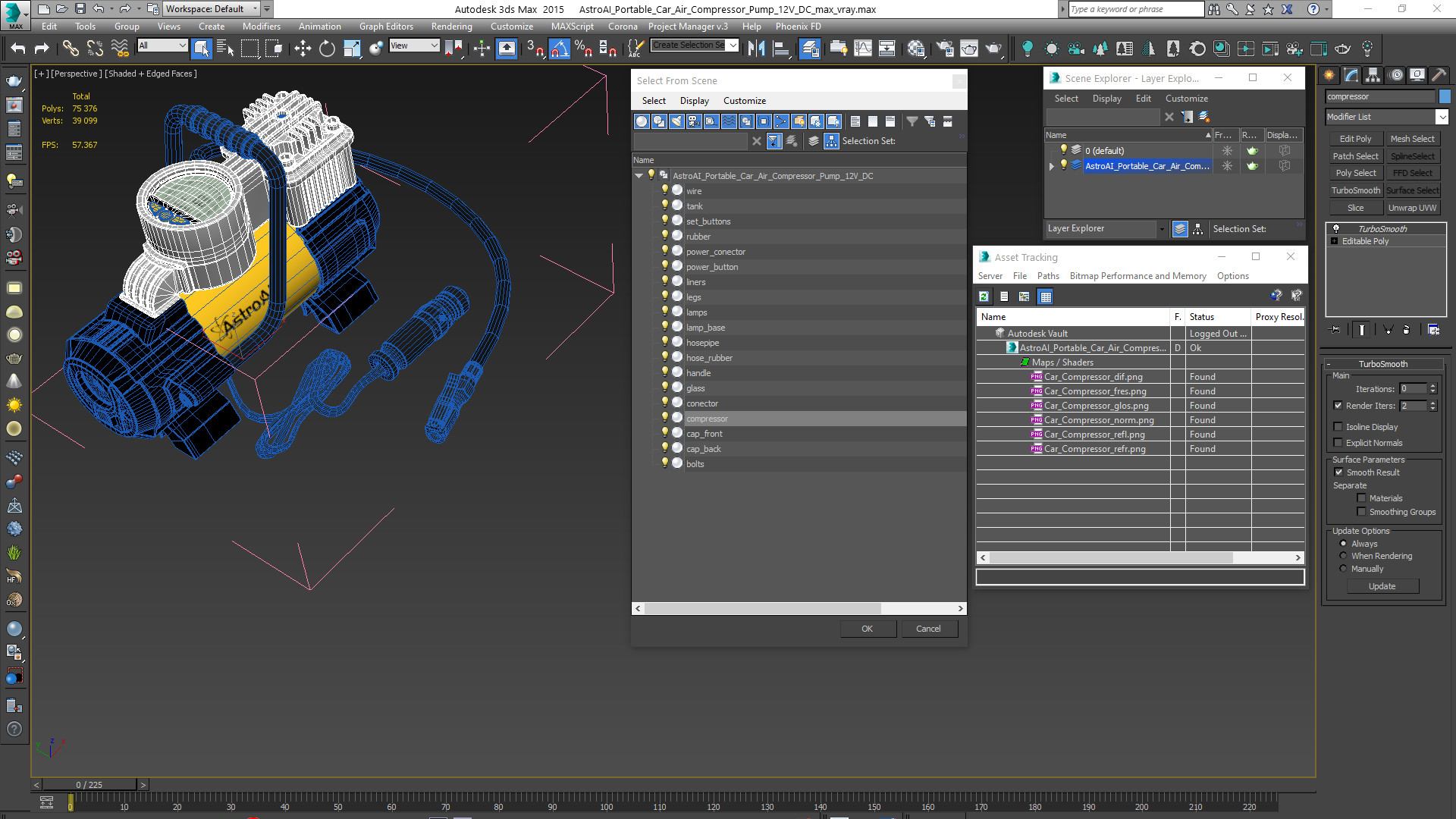Click the TurboSmooth Update button

point(1382,586)
